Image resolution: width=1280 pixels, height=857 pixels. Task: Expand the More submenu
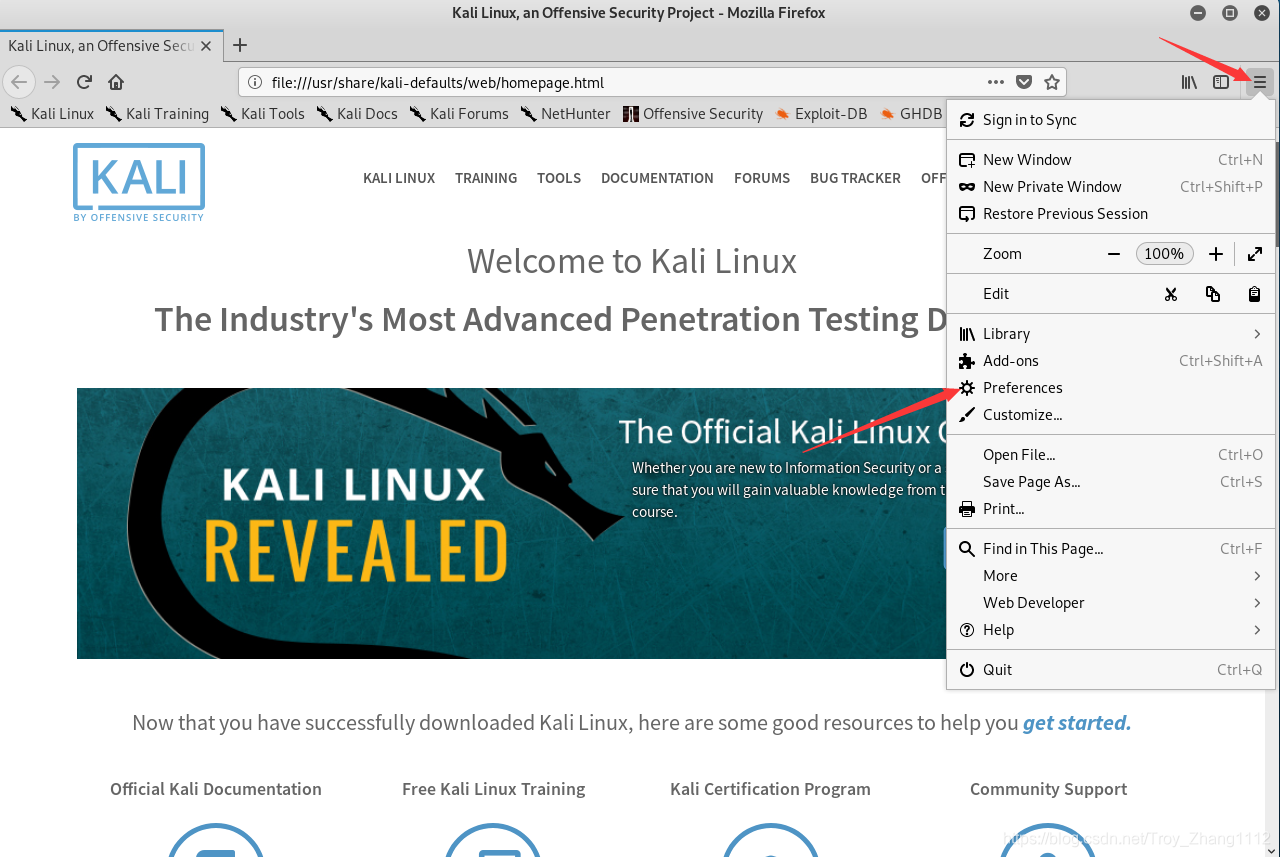coord(1111,576)
